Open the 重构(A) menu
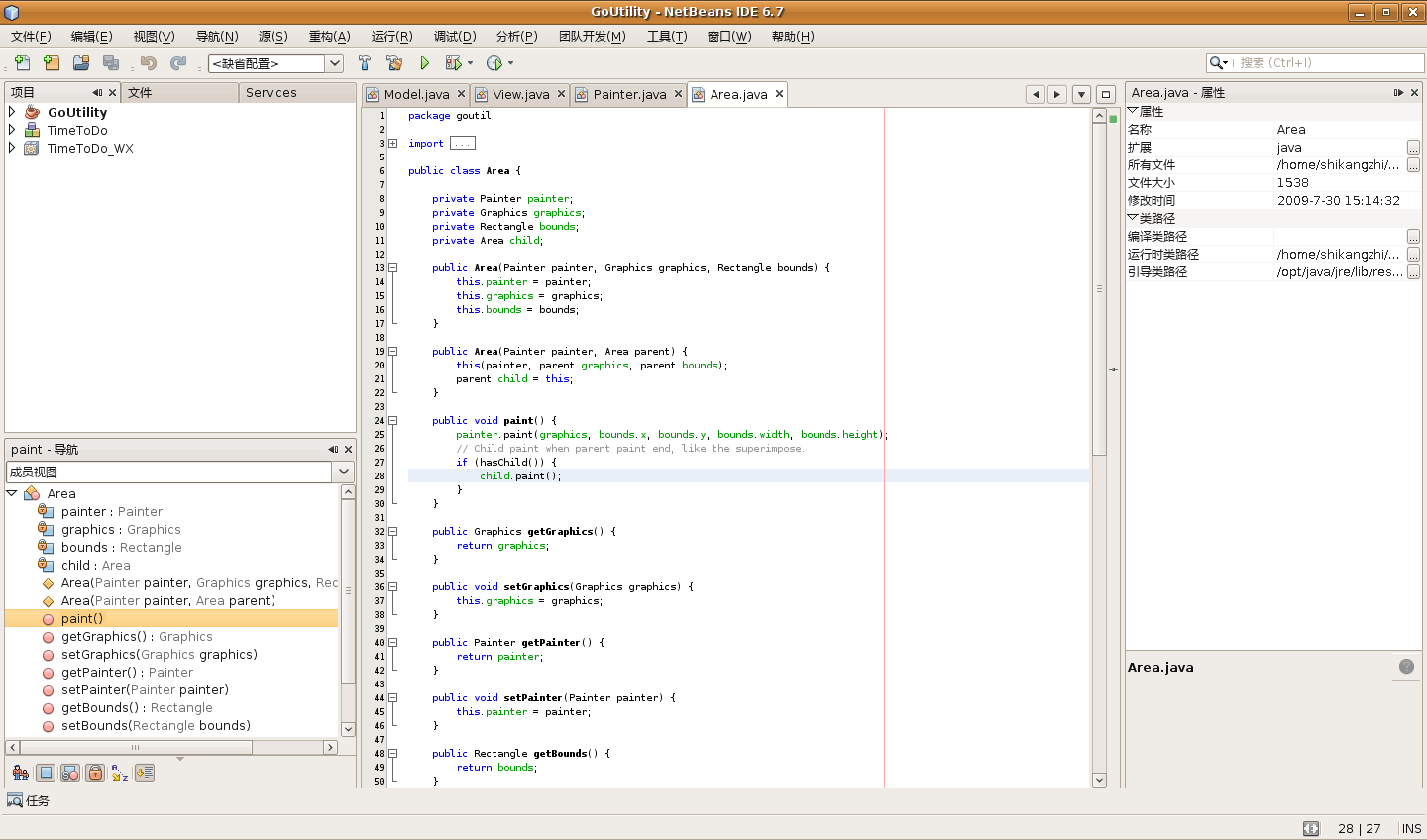The image size is (1427, 840). [329, 36]
